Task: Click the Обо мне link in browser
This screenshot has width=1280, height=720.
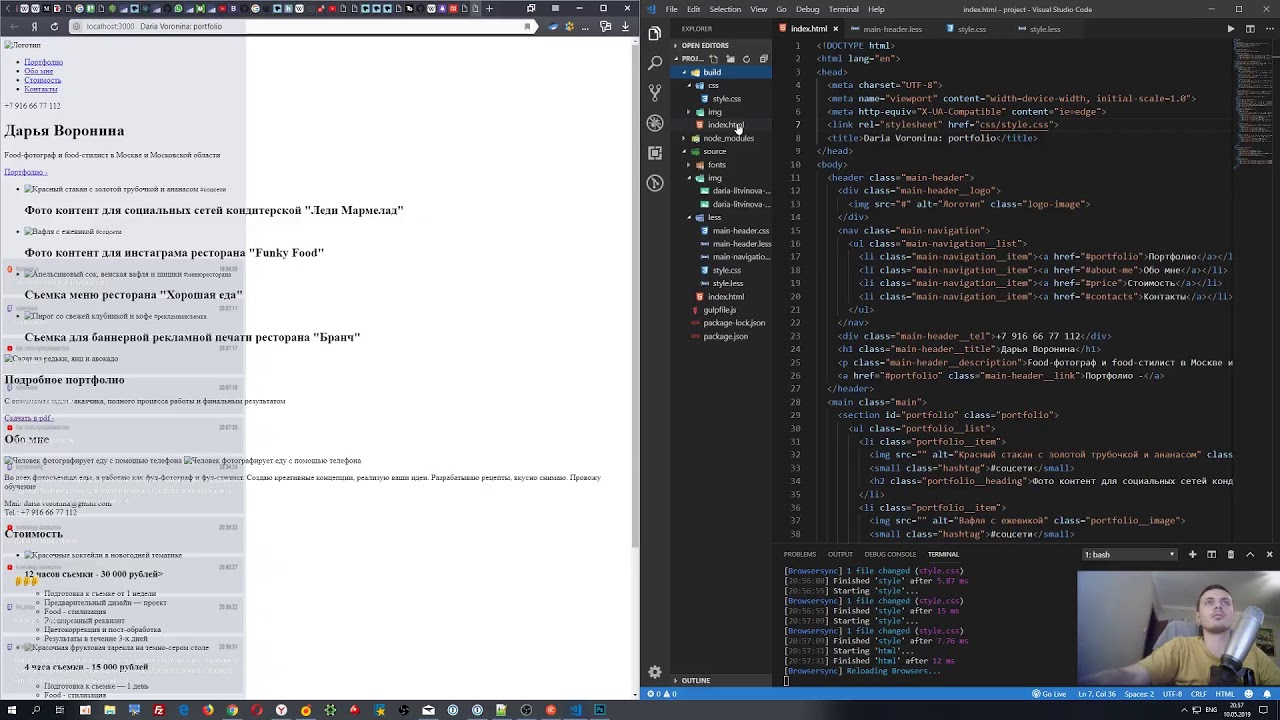Action: [38, 71]
